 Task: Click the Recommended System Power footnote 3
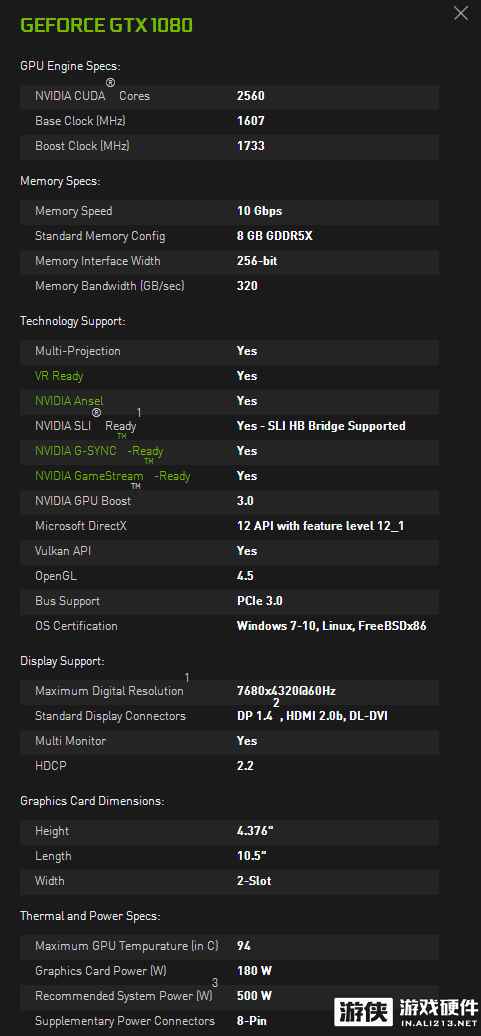click(x=215, y=983)
